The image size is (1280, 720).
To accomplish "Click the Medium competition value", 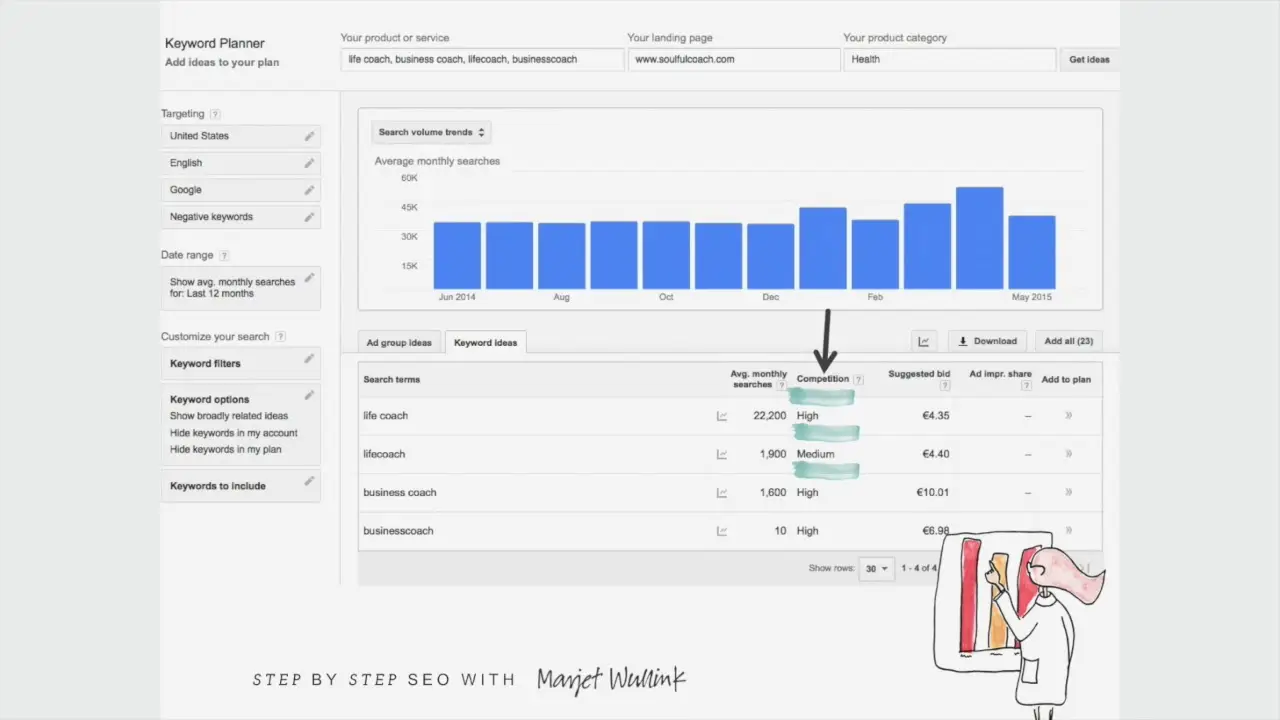I will [816, 454].
